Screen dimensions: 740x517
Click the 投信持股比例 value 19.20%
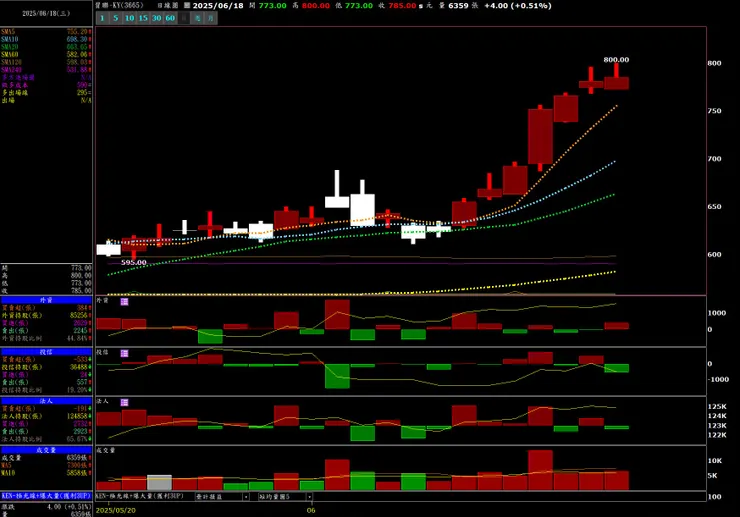[79, 390]
